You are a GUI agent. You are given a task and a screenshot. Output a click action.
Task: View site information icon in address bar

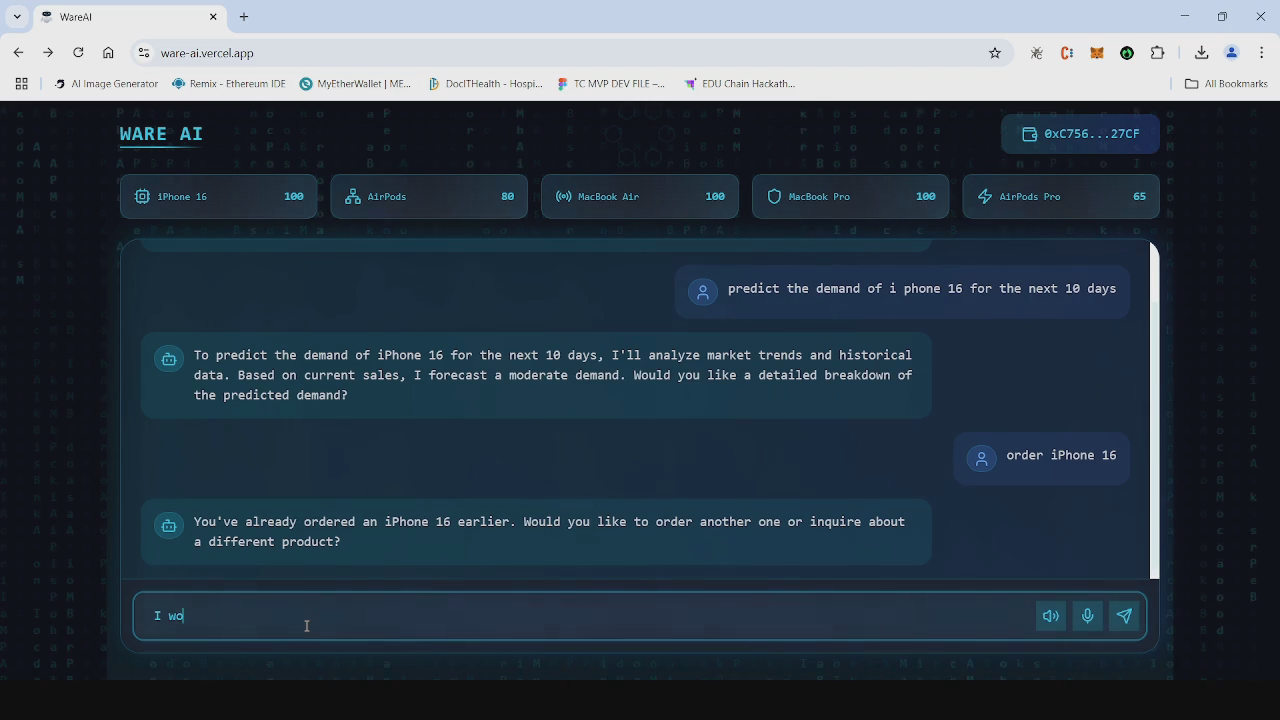click(x=143, y=53)
